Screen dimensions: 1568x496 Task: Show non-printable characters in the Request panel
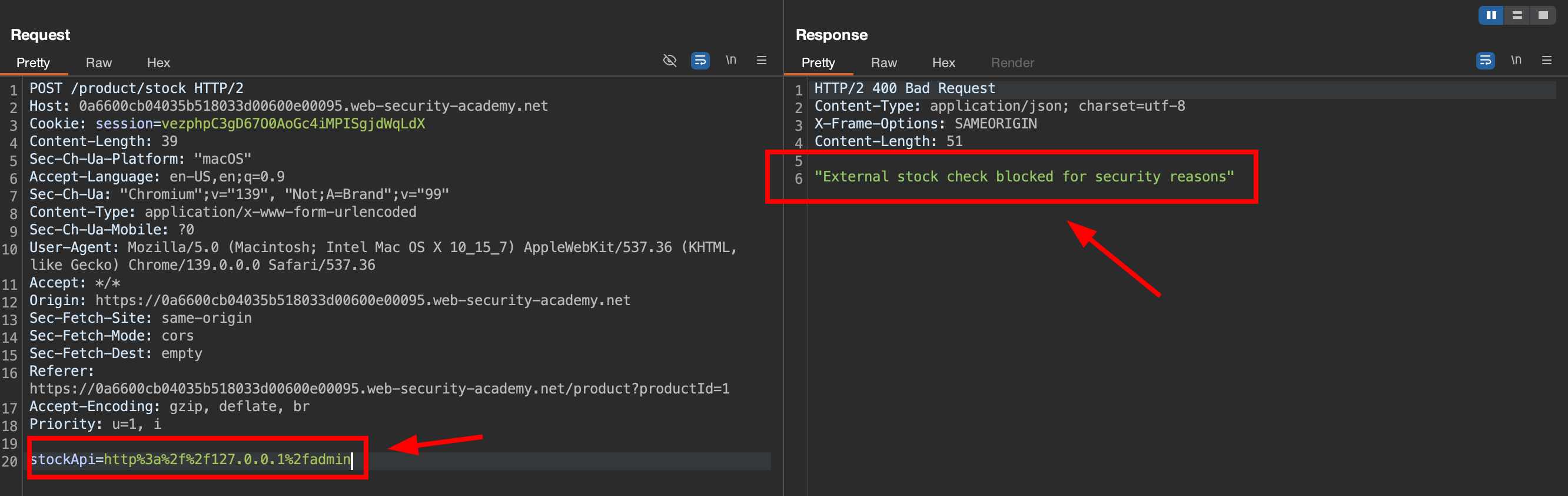coord(730,60)
